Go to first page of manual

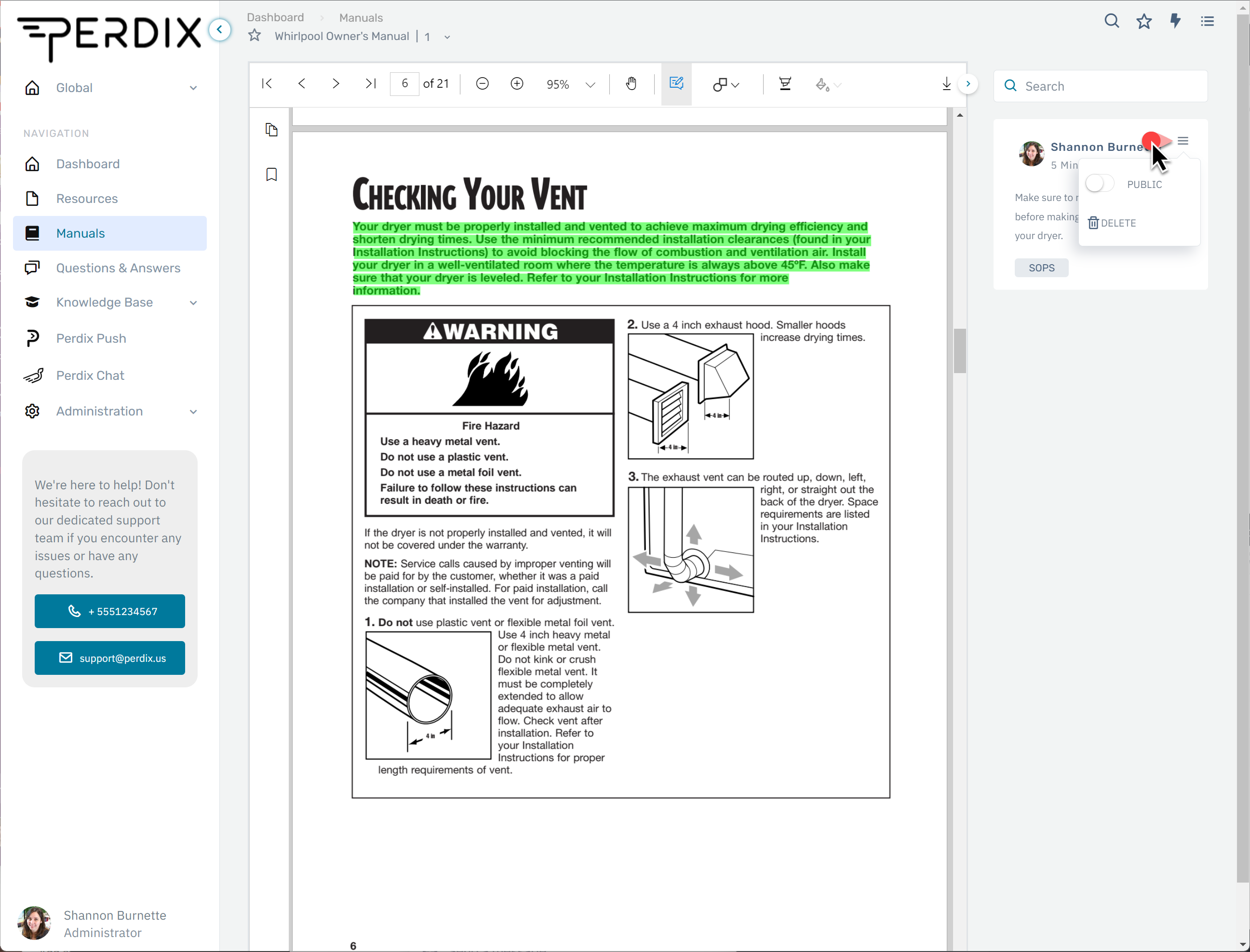coord(267,84)
